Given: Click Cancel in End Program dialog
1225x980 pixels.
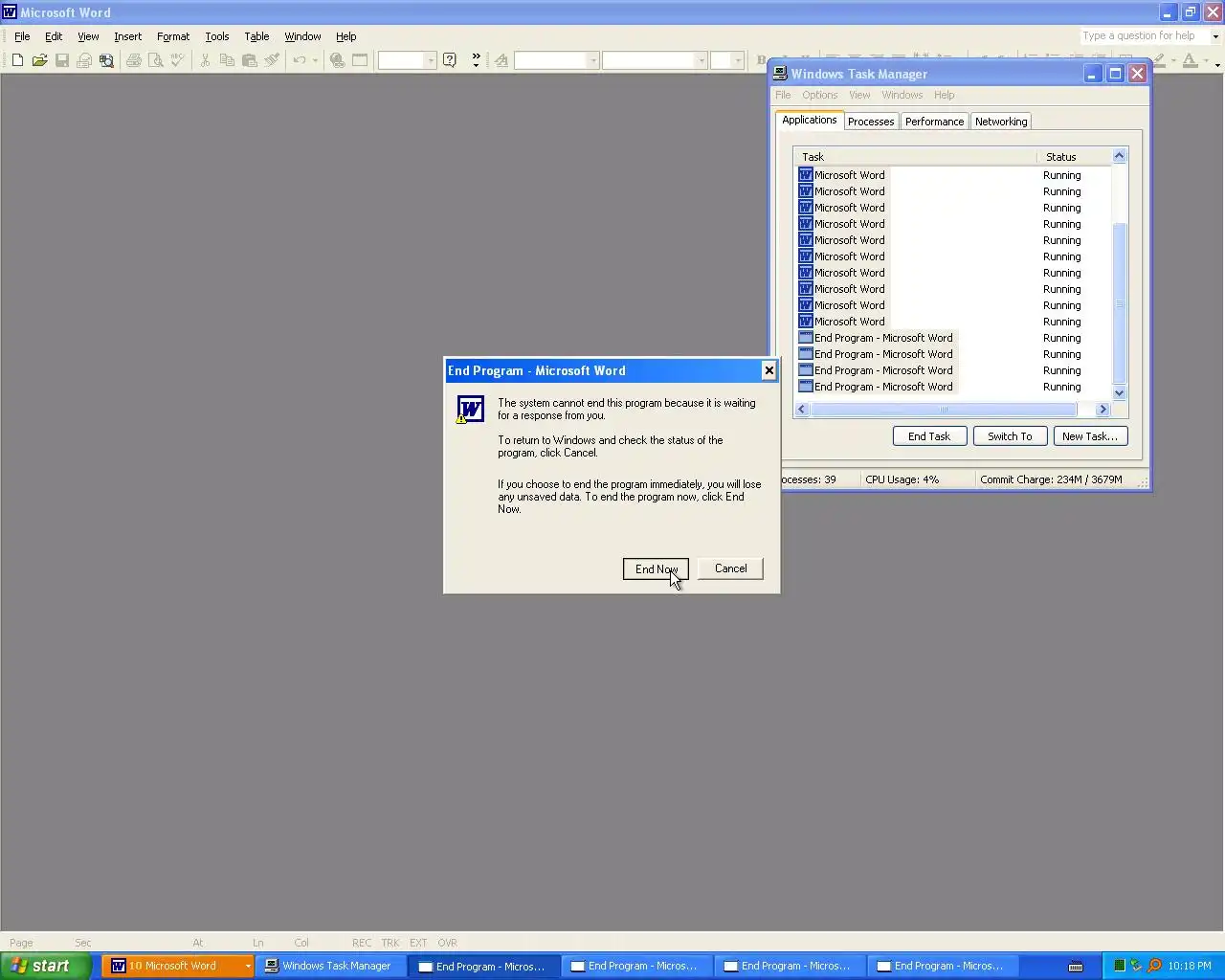Looking at the screenshot, I should [730, 568].
